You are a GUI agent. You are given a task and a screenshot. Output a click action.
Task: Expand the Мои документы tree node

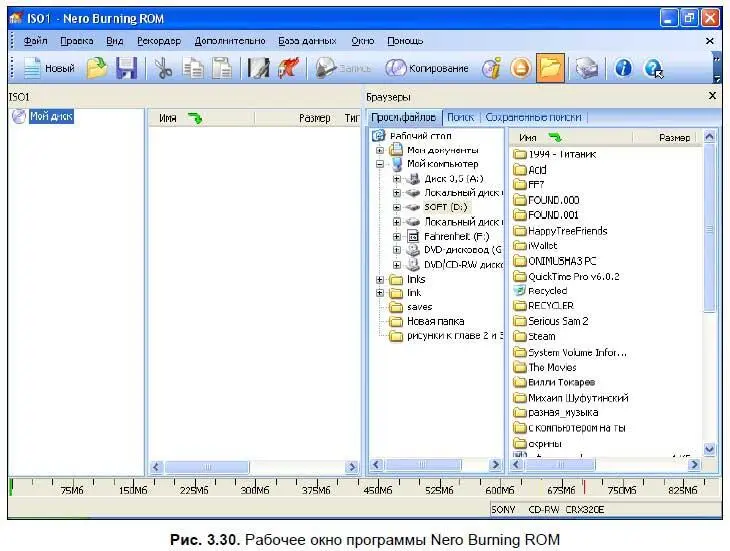(381, 150)
